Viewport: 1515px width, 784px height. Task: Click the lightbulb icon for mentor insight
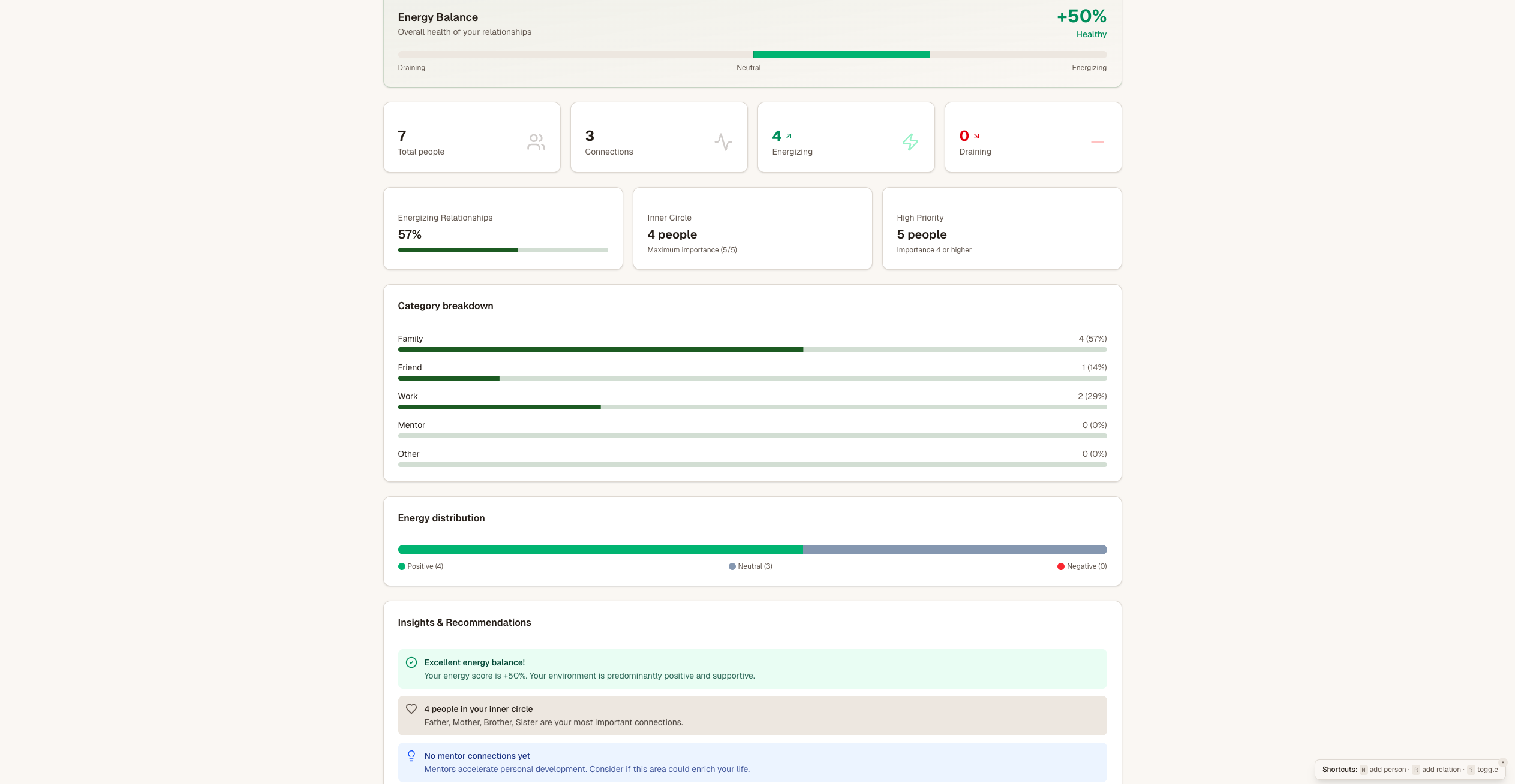click(411, 756)
